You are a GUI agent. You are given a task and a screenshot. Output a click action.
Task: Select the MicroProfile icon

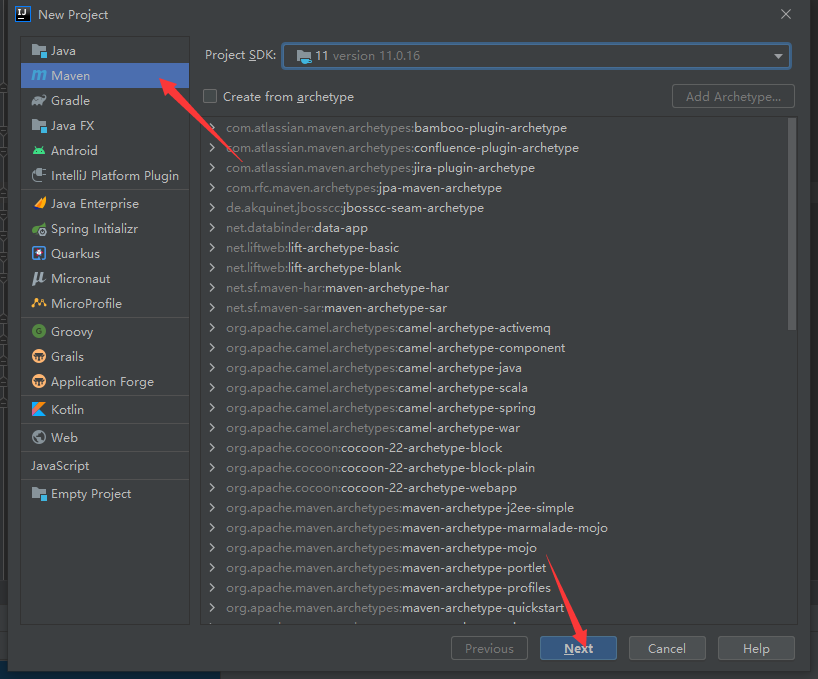click(39, 303)
